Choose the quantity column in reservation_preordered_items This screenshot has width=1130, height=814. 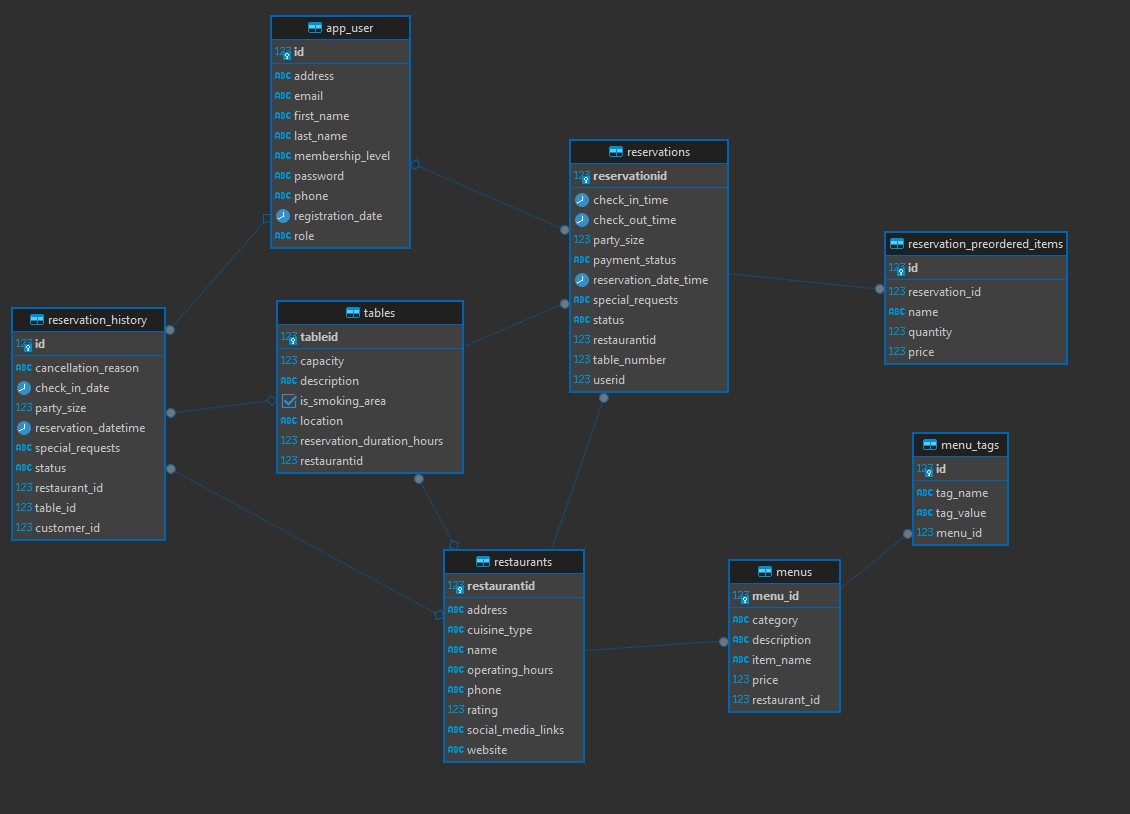point(929,332)
